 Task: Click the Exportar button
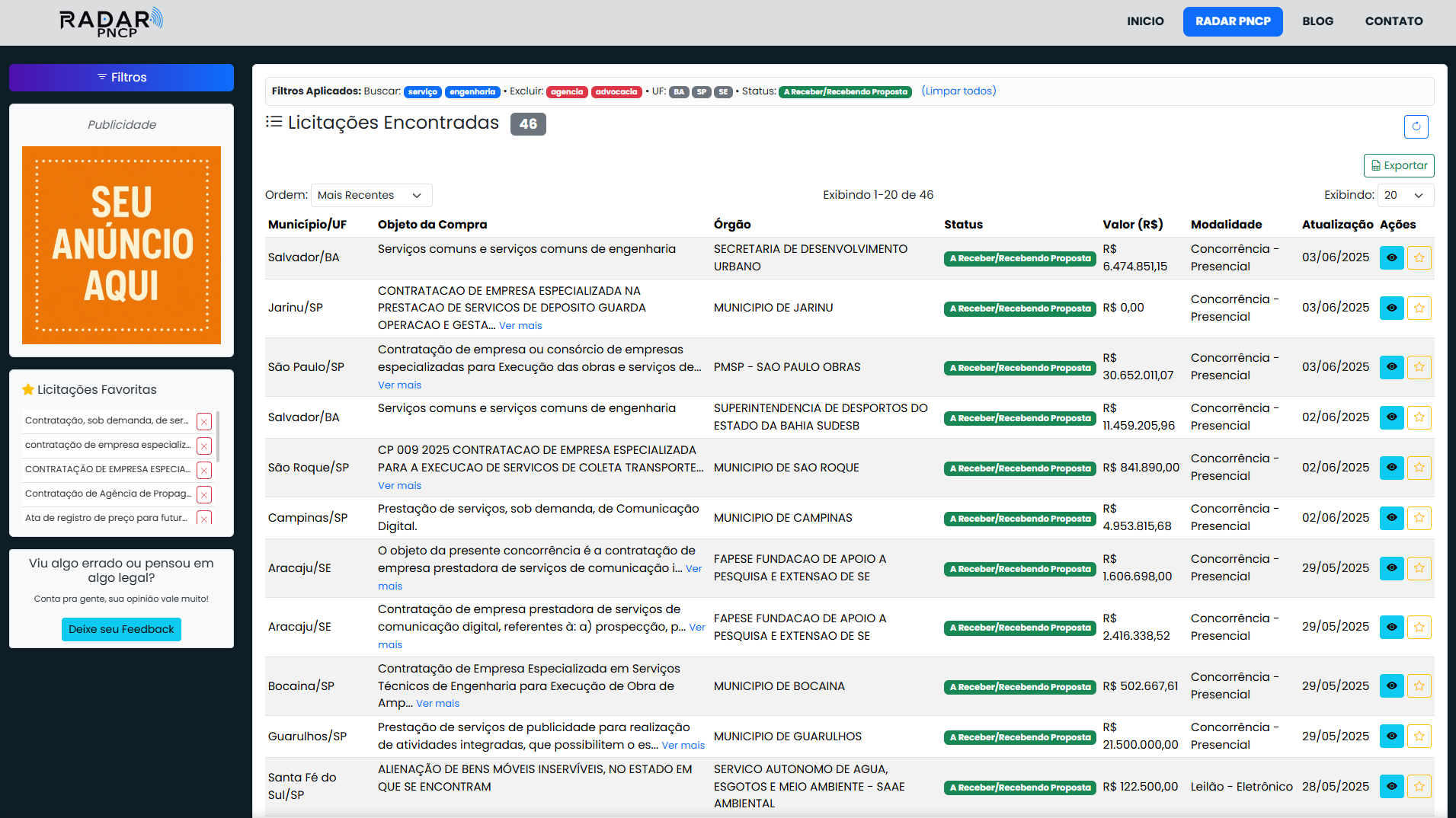pyautogui.click(x=1398, y=166)
